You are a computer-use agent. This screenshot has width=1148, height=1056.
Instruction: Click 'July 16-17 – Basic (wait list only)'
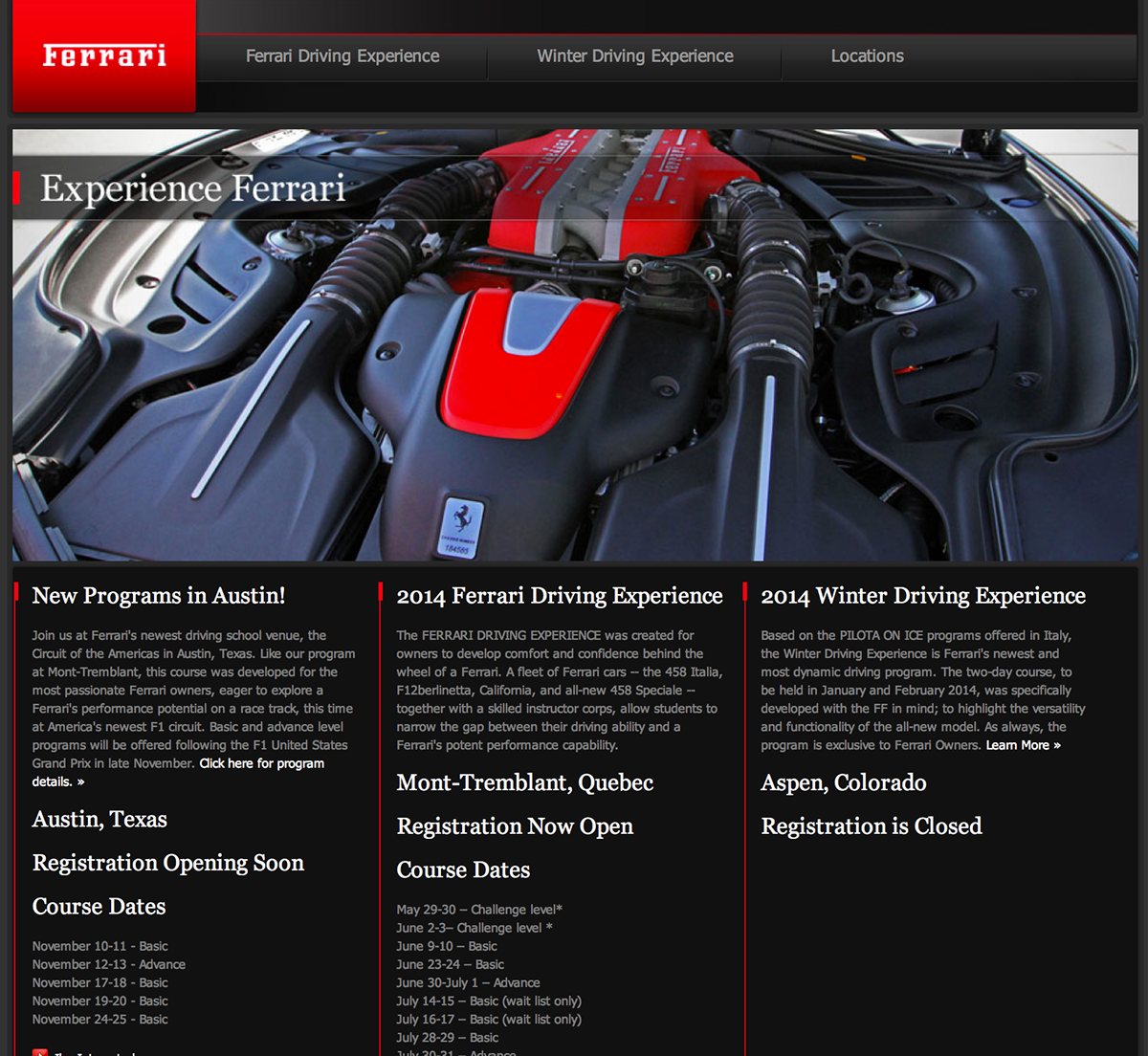point(489,1019)
